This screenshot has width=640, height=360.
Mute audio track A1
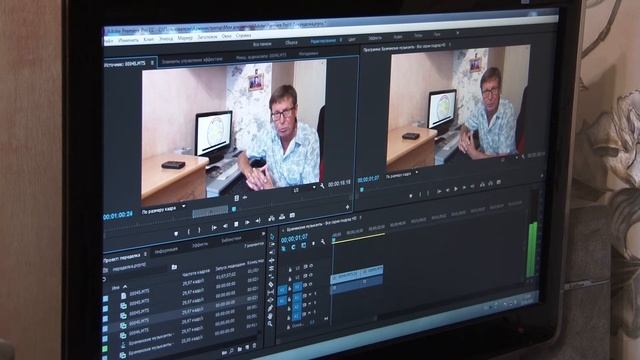(310, 294)
